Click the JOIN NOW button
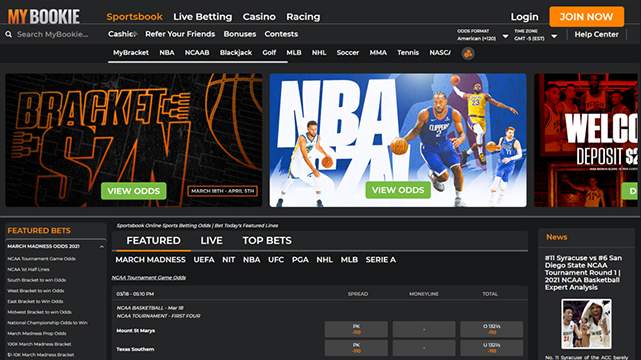Screen dimensions: 641x360 [586, 17]
